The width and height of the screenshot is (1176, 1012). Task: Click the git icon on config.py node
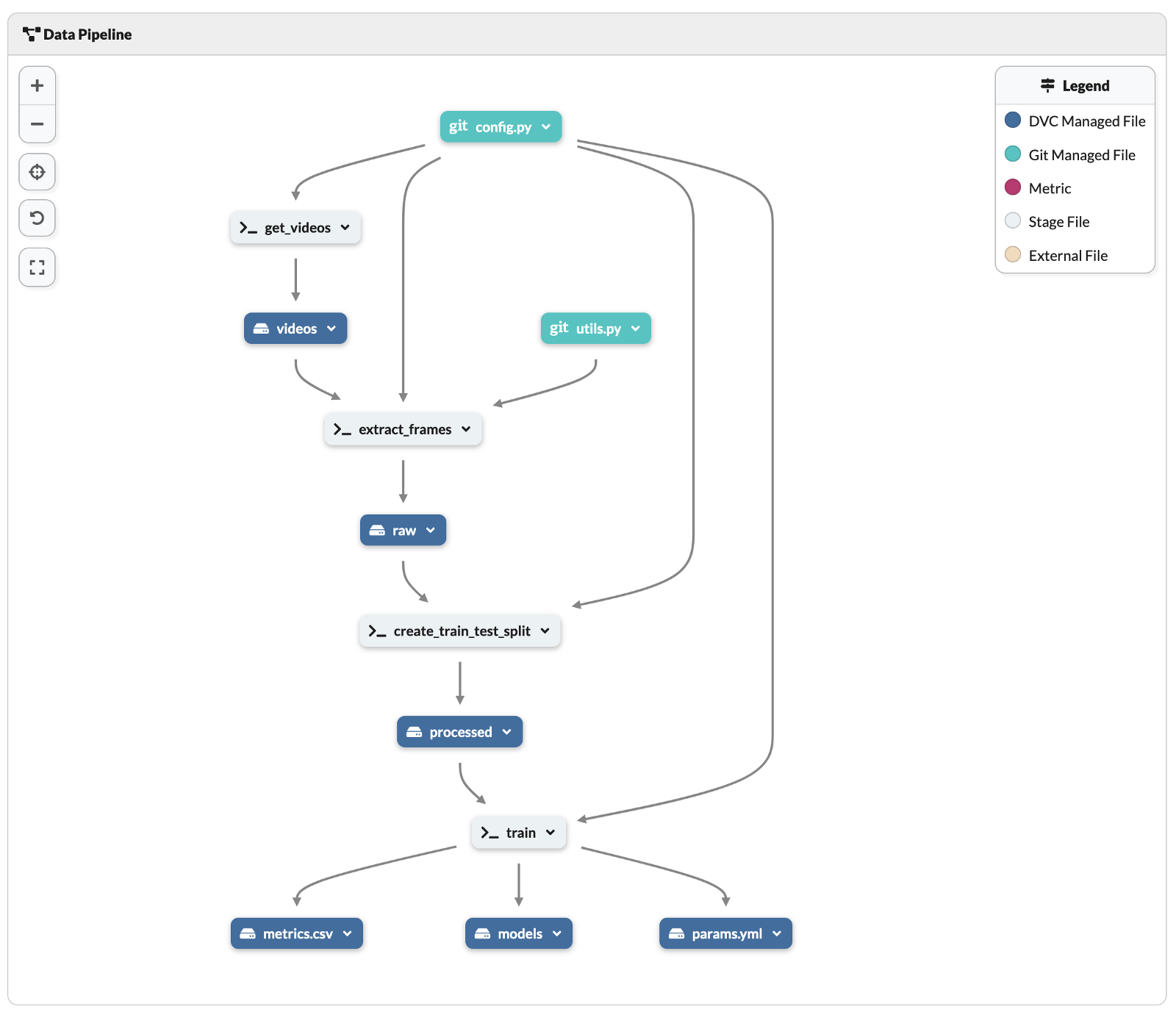tap(459, 126)
